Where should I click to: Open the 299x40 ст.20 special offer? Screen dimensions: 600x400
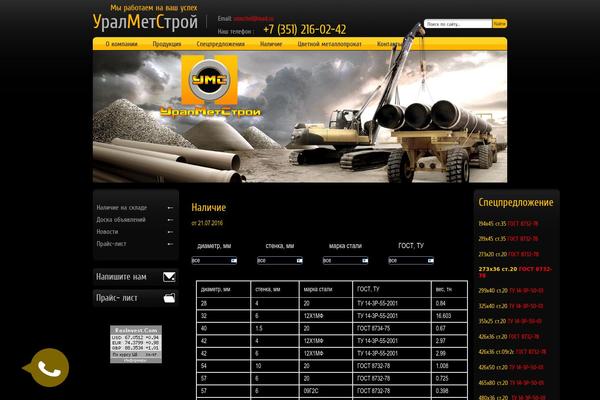pyautogui.click(x=511, y=291)
